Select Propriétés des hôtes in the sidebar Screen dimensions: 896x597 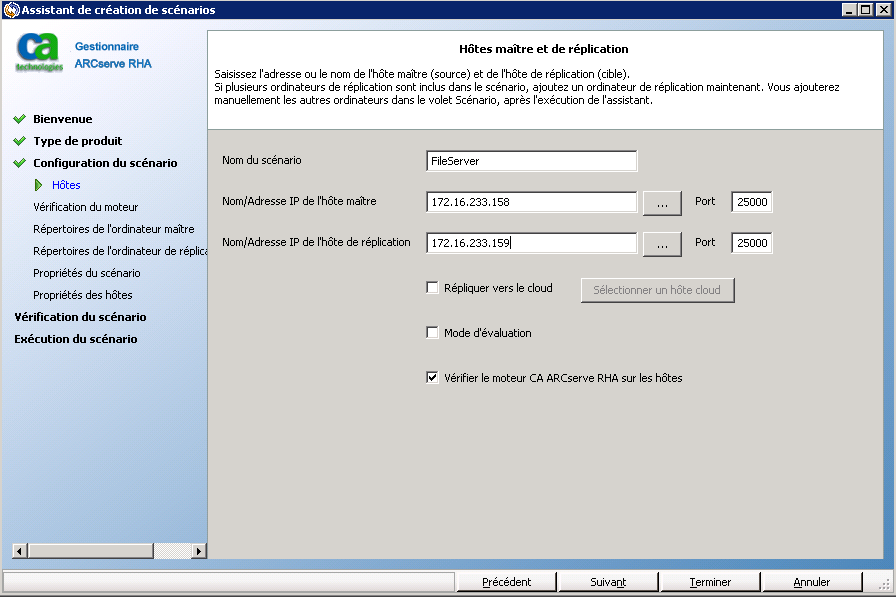[82, 295]
